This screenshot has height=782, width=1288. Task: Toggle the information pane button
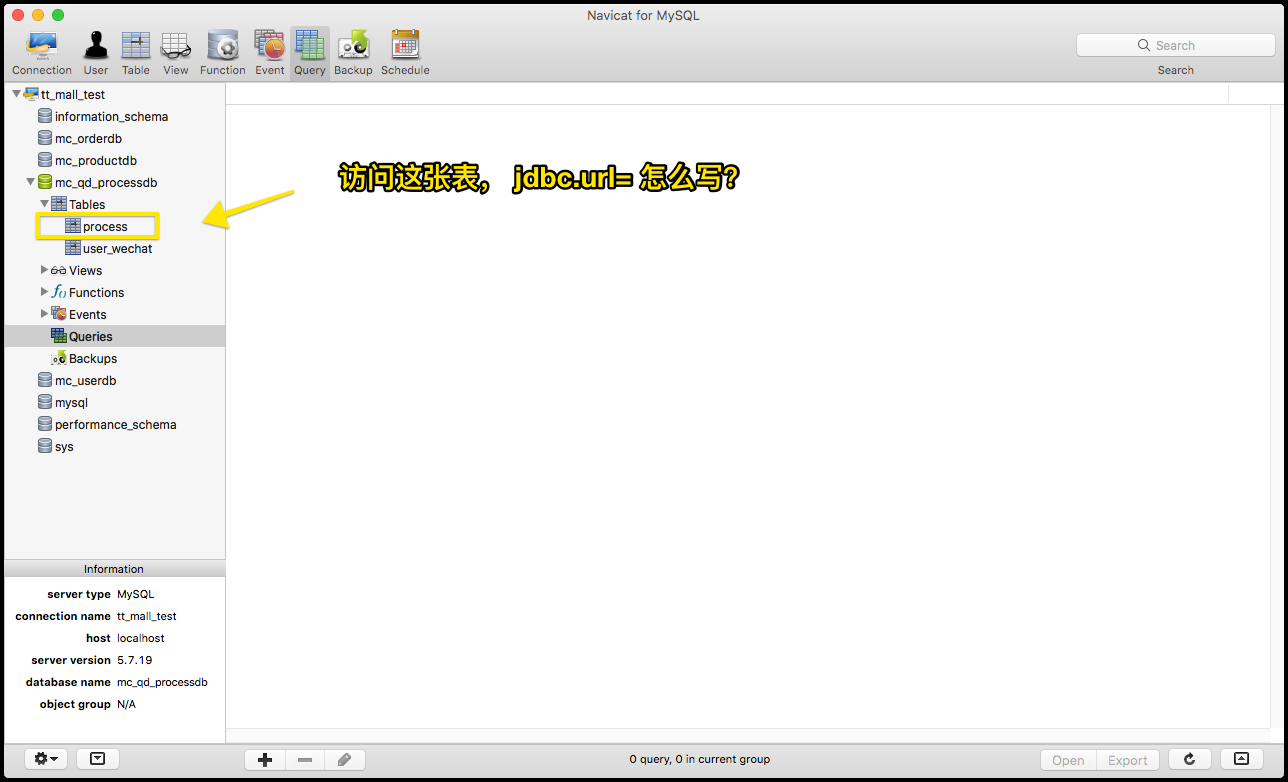97,759
